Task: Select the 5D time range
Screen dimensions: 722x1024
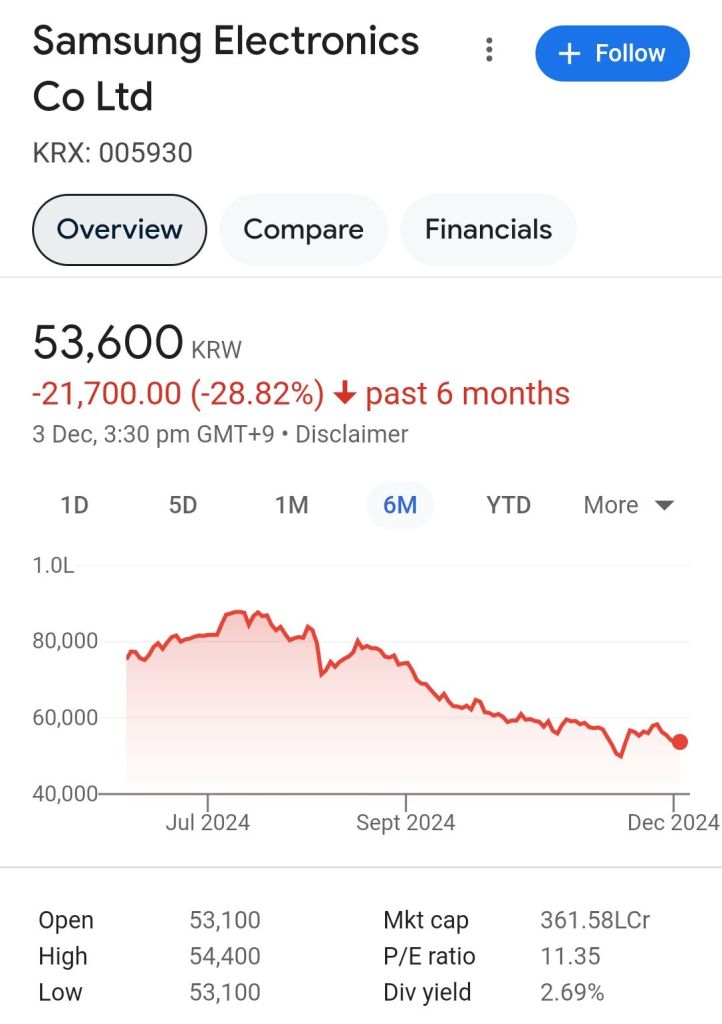Action: tap(183, 505)
